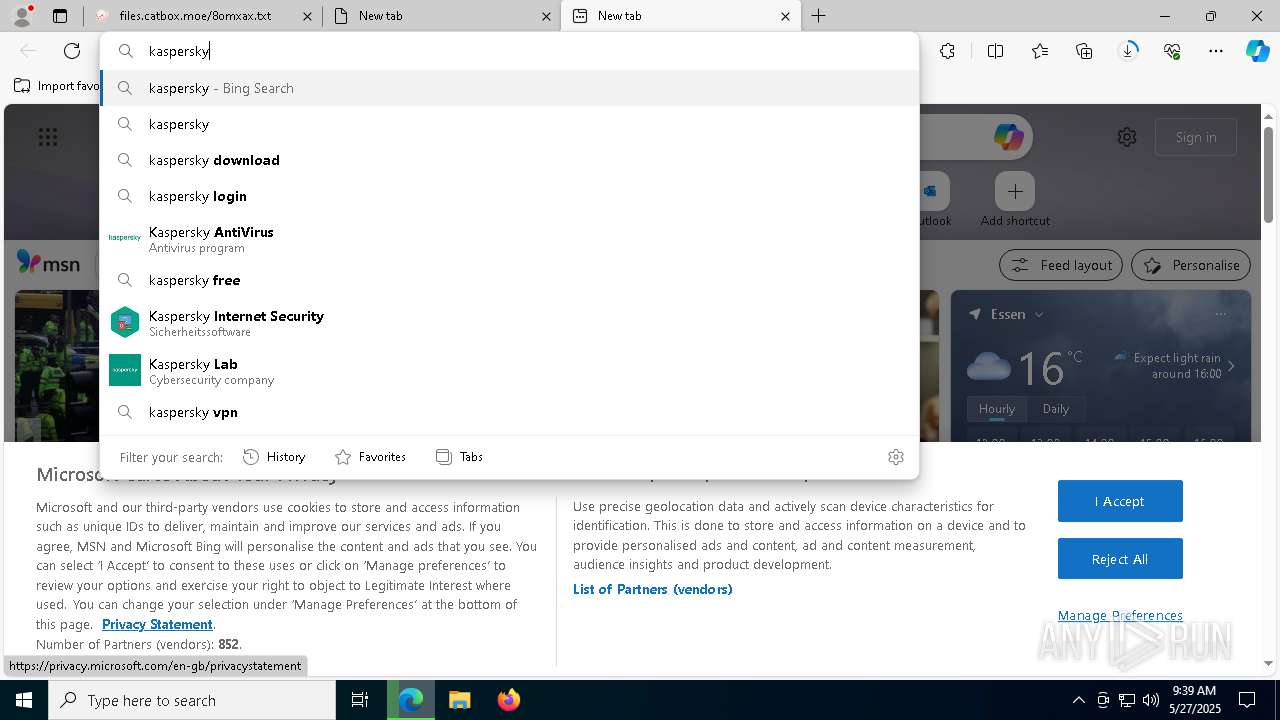
Task: Open File Explorer from taskbar
Action: (x=459, y=700)
